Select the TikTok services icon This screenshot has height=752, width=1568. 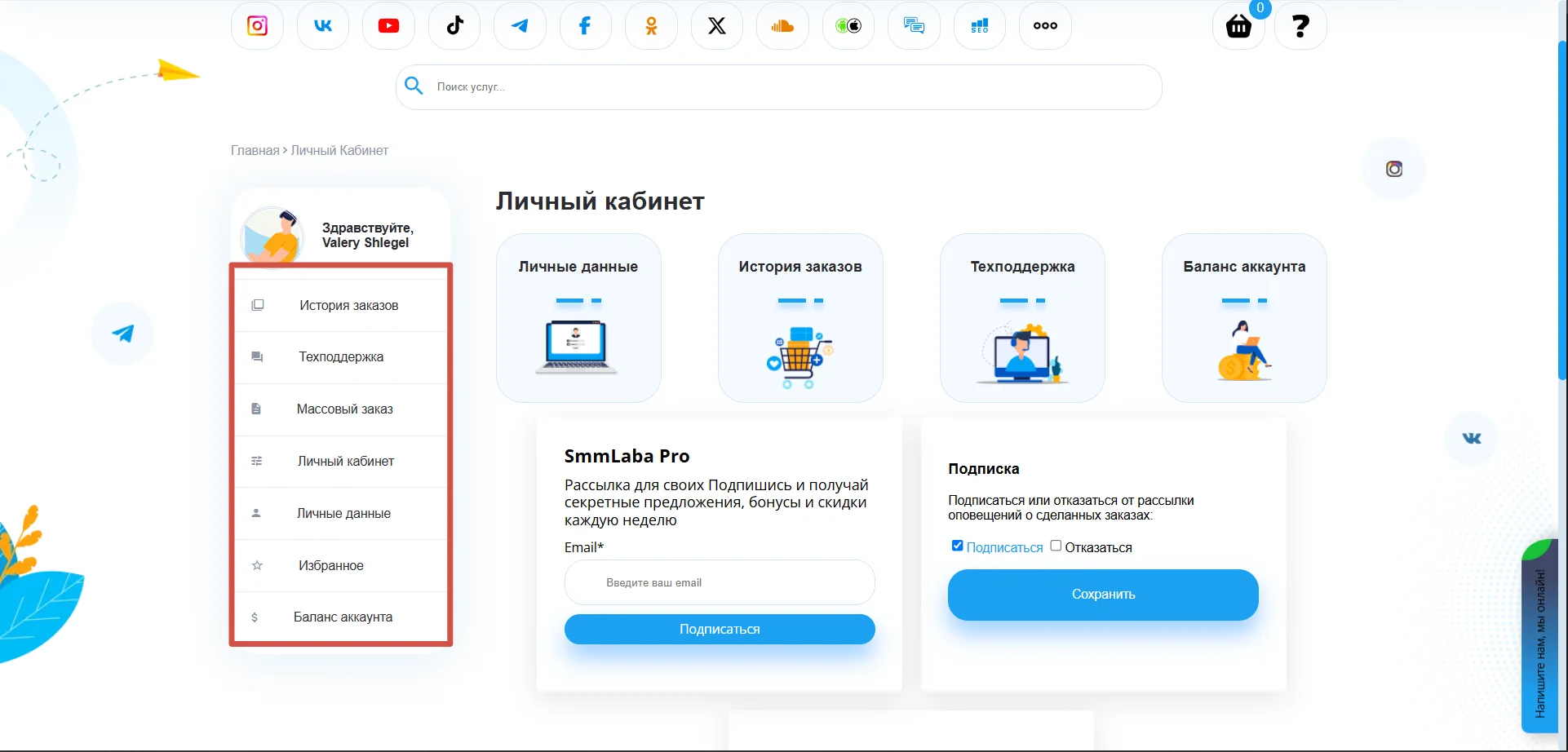(454, 25)
